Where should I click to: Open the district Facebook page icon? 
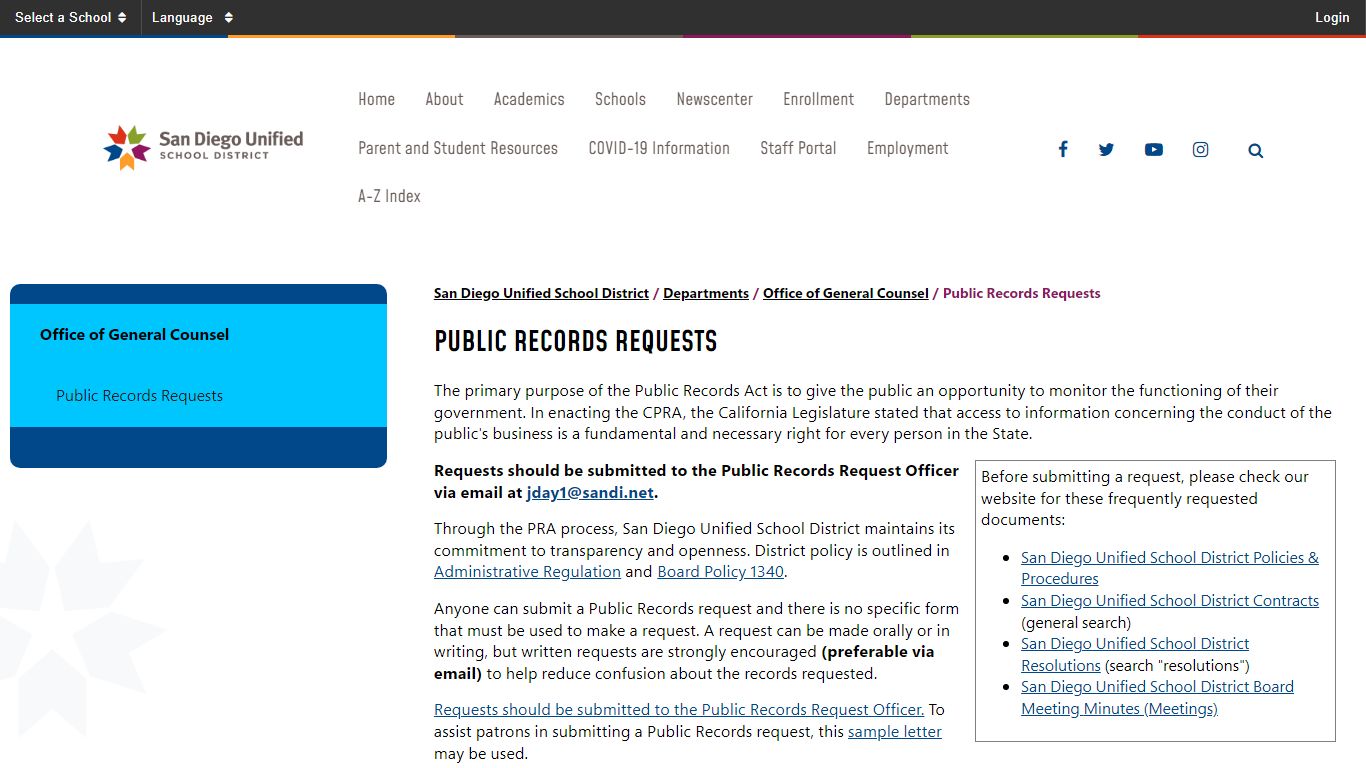tap(1063, 150)
